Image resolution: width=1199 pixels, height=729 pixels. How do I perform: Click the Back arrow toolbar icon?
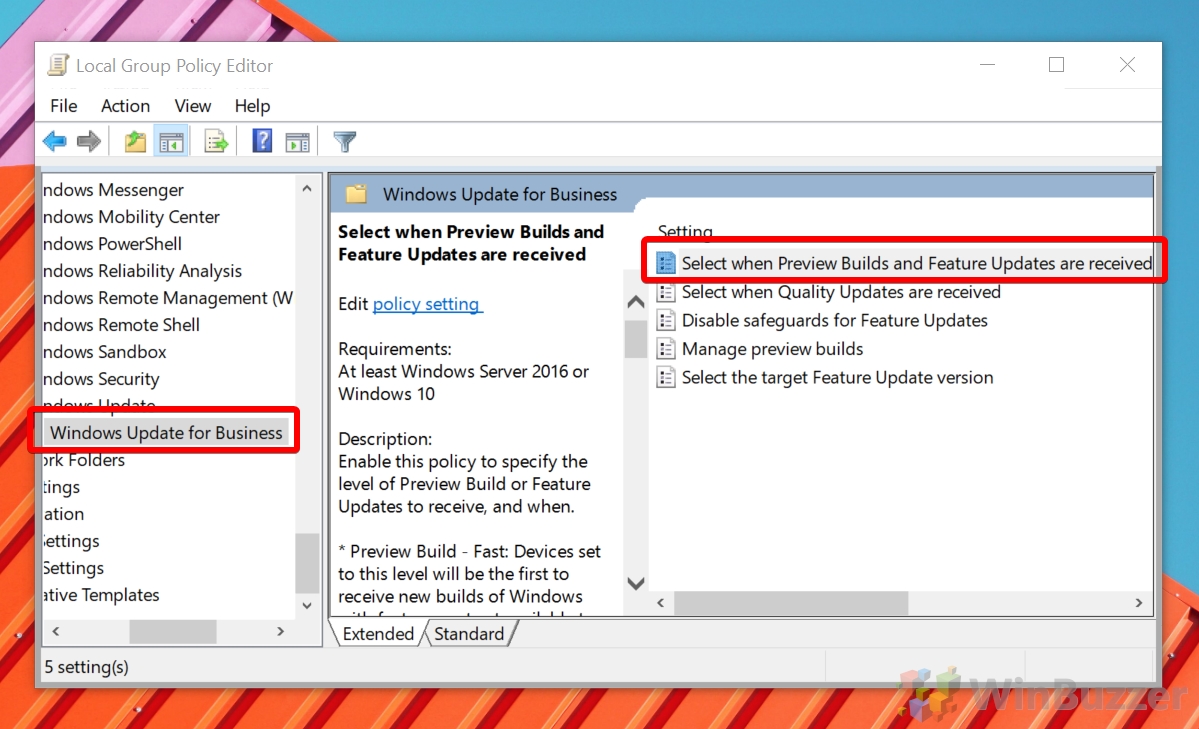pos(55,142)
